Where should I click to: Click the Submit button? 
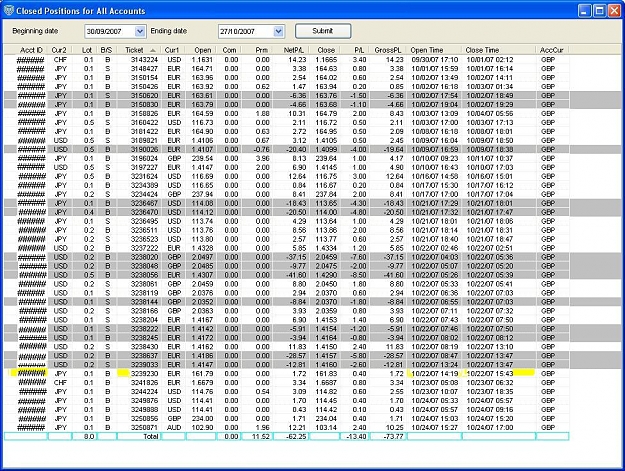coord(323,31)
